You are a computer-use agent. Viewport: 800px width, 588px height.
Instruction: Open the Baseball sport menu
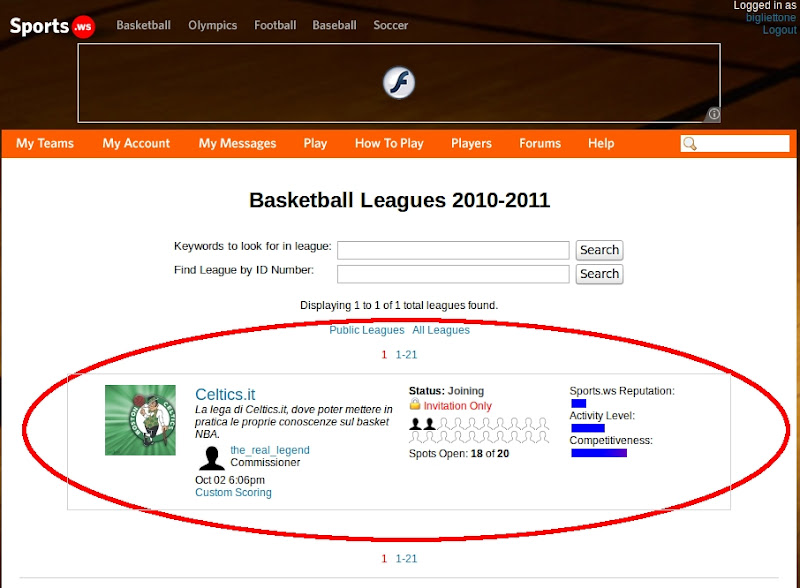click(334, 25)
